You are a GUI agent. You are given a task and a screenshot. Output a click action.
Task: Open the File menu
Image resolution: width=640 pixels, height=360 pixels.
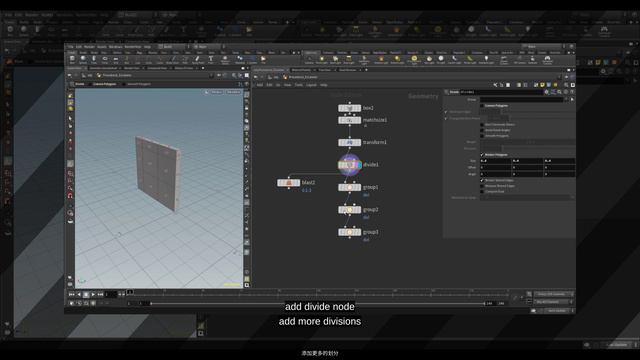[x=71, y=47]
